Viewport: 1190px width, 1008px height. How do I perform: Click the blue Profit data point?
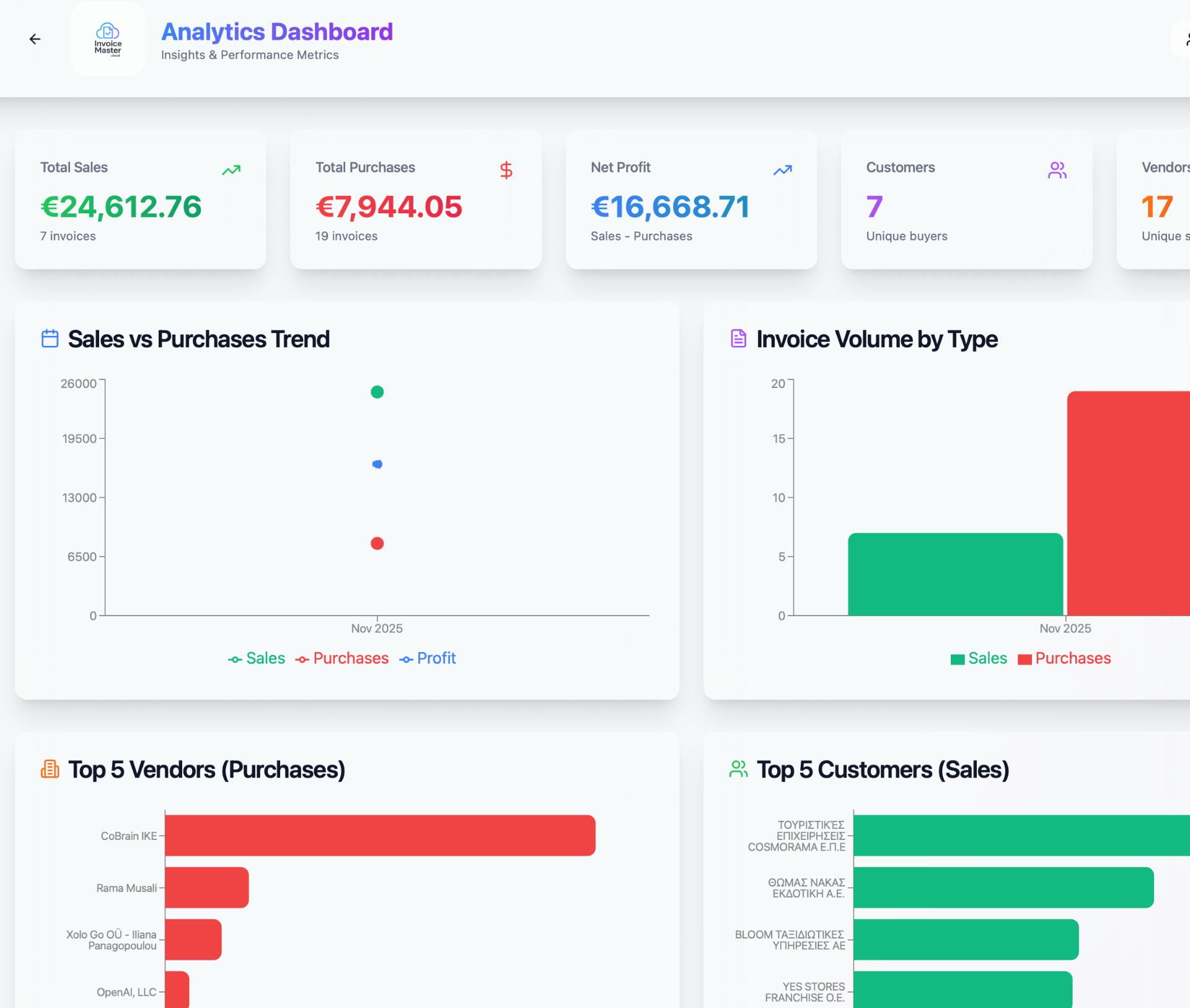pyautogui.click(x=377, y=464)
